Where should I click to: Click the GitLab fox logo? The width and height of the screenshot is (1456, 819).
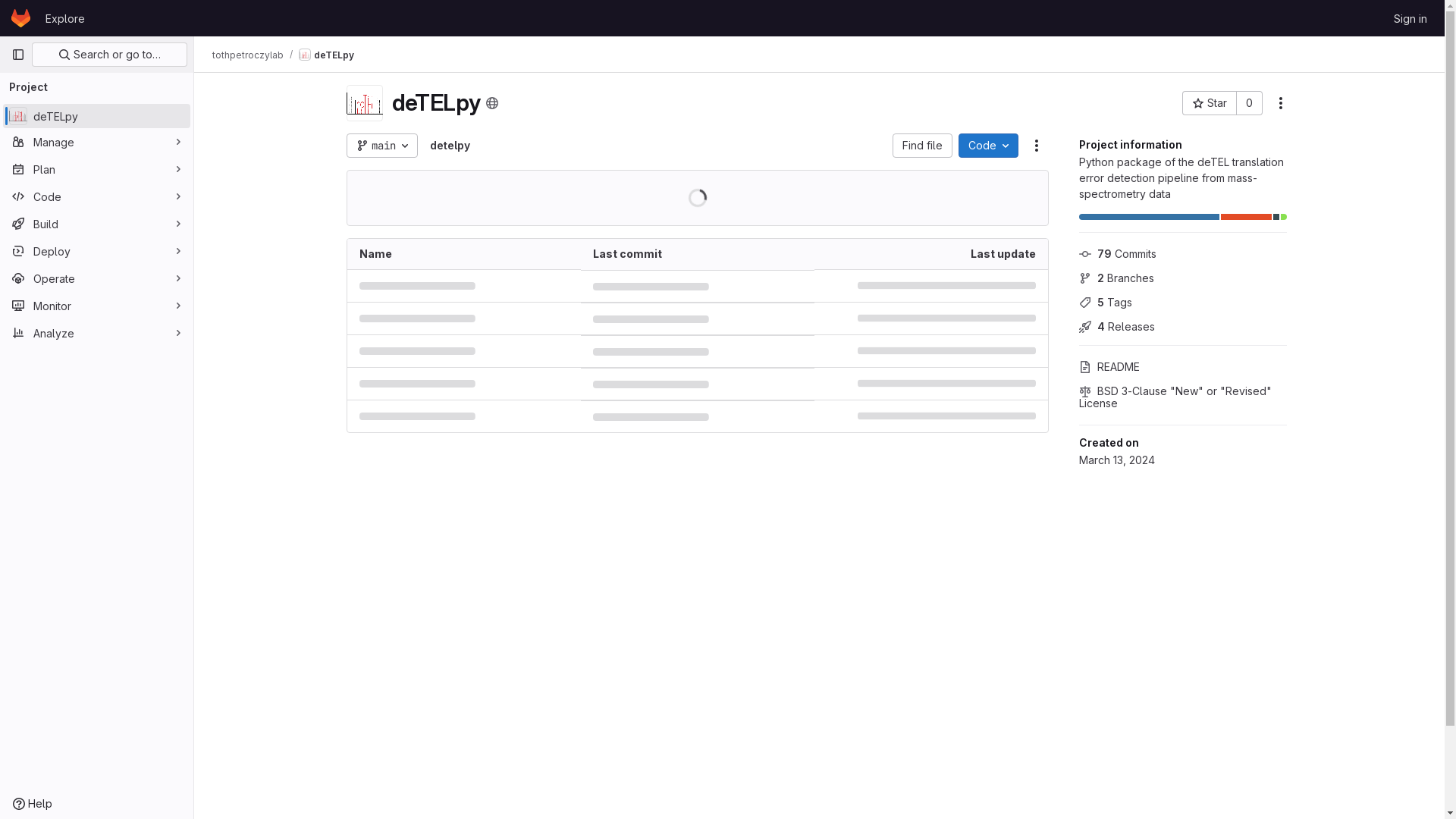[20, 18]
